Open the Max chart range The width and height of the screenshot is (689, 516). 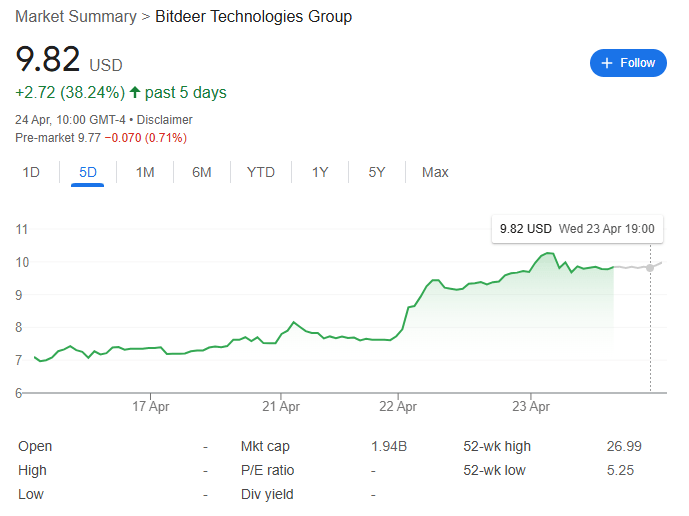(435, 172)
